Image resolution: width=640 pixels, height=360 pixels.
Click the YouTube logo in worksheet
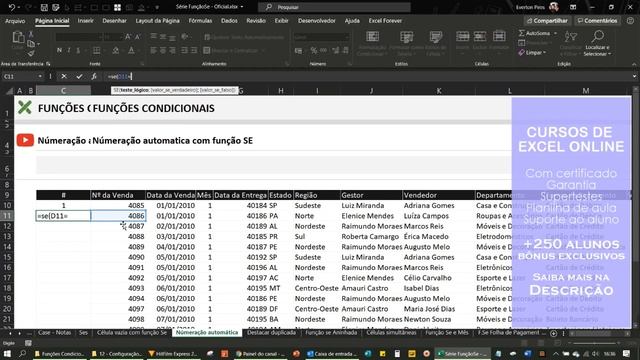click(25, 140)
